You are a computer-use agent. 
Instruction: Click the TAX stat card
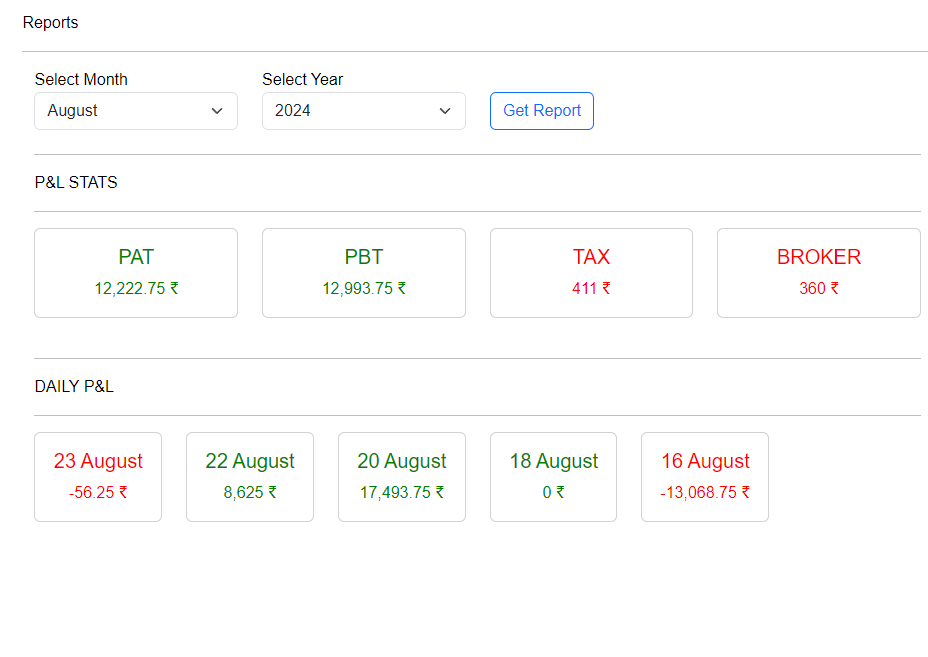(591, 272)
